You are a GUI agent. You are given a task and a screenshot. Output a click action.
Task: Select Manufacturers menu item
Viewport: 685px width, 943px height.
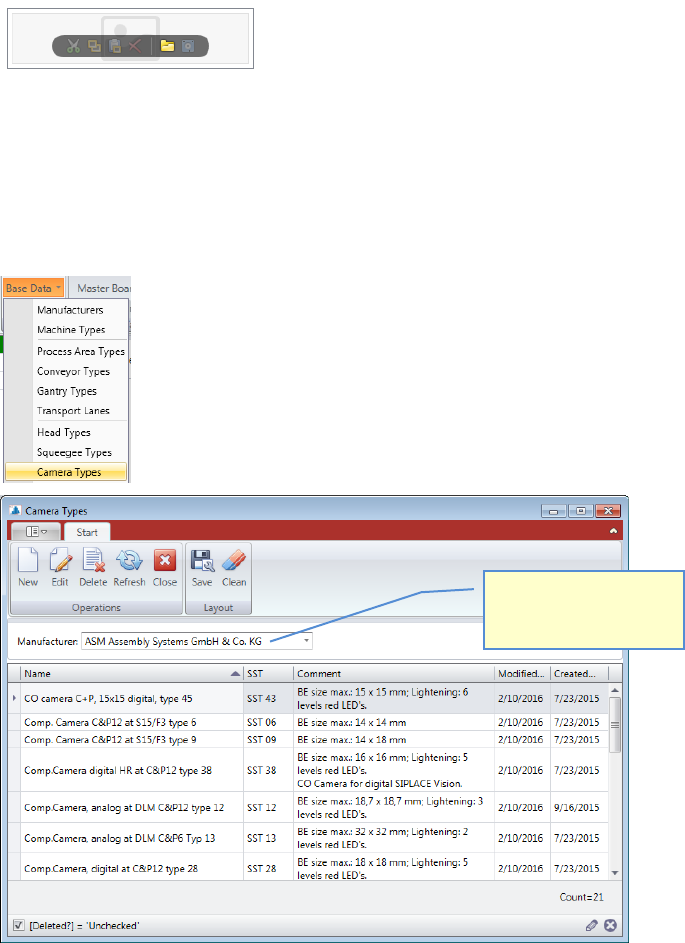(x=70, y=310)
